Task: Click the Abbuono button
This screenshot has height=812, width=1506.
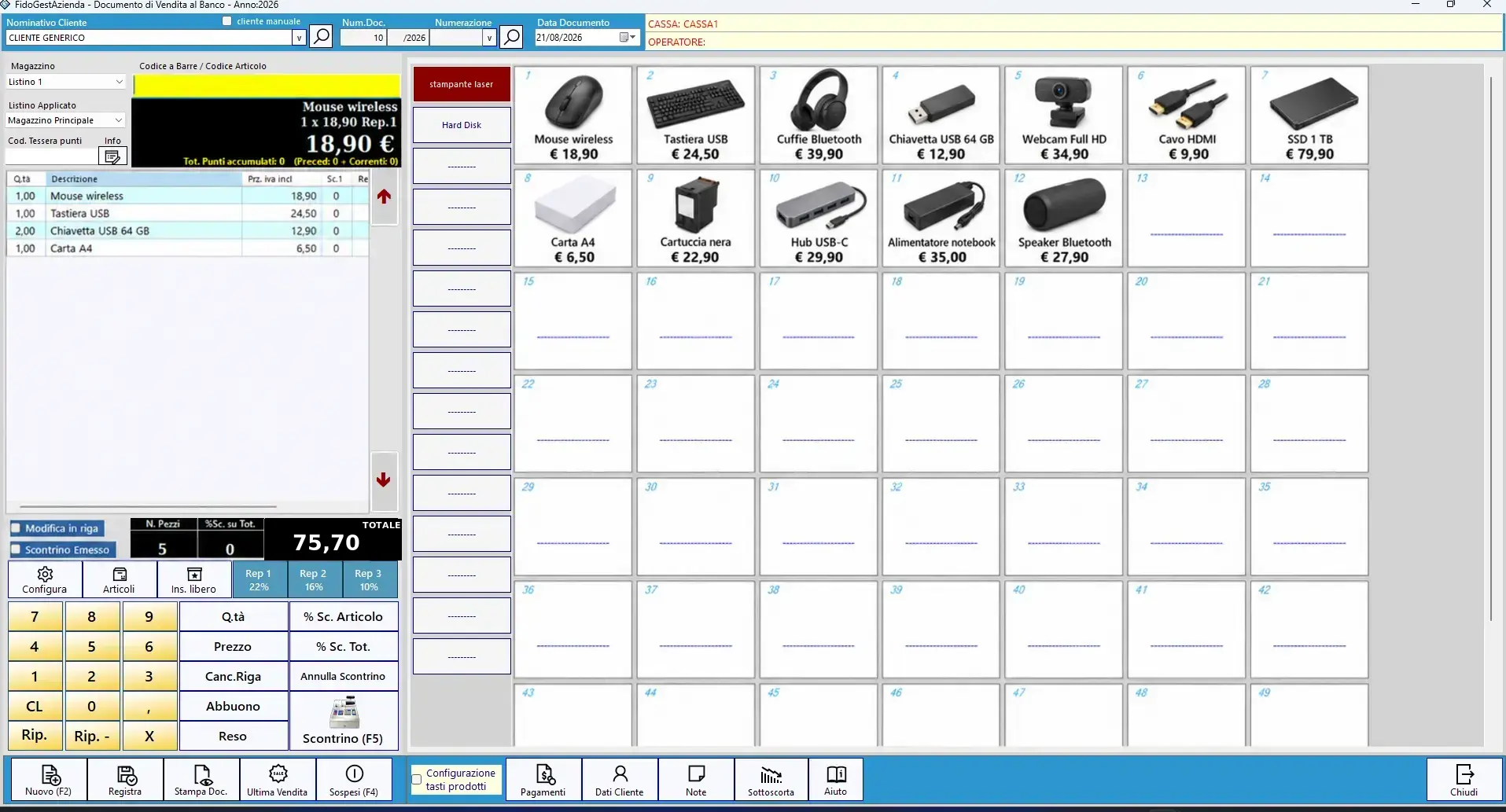Action: pos(234,706)
